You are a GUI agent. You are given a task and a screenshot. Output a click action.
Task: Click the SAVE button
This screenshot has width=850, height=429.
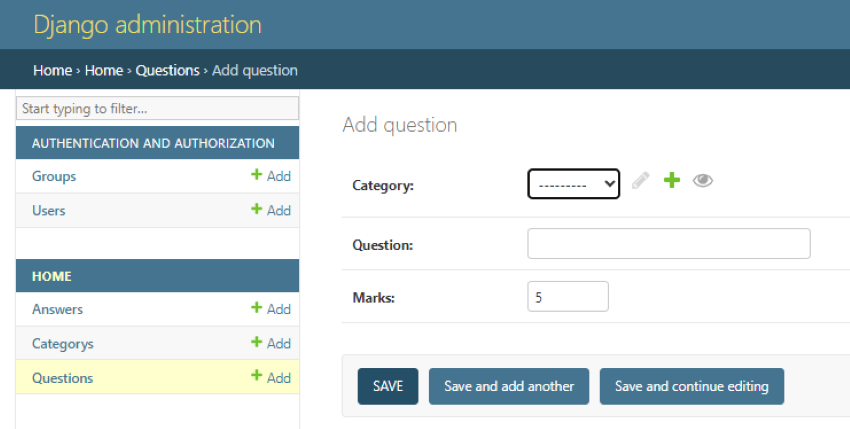pos(388,386)
